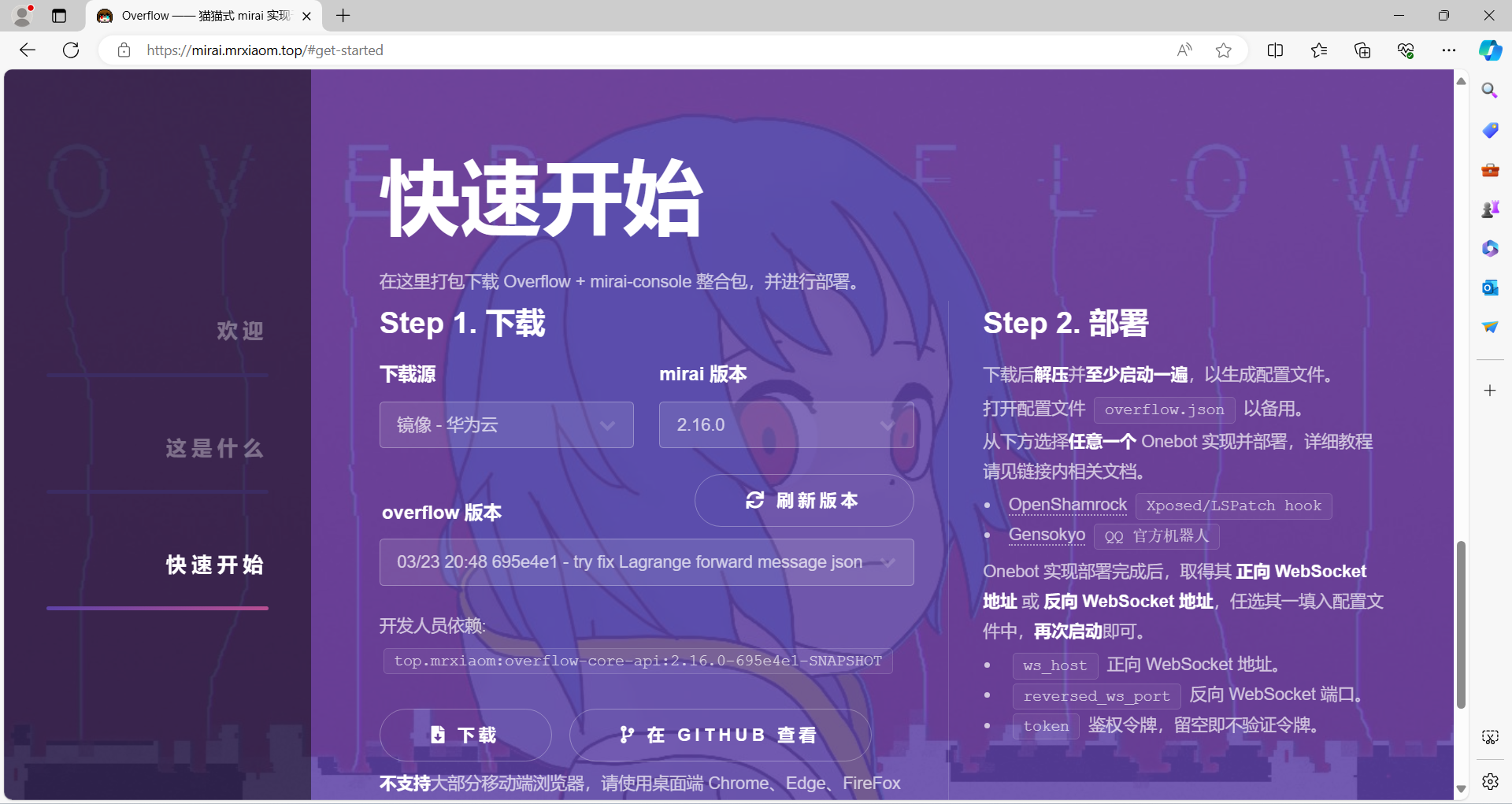
Task: Open the mirai 版本 selector showing 2.16.0
Action: pos(786,424)
